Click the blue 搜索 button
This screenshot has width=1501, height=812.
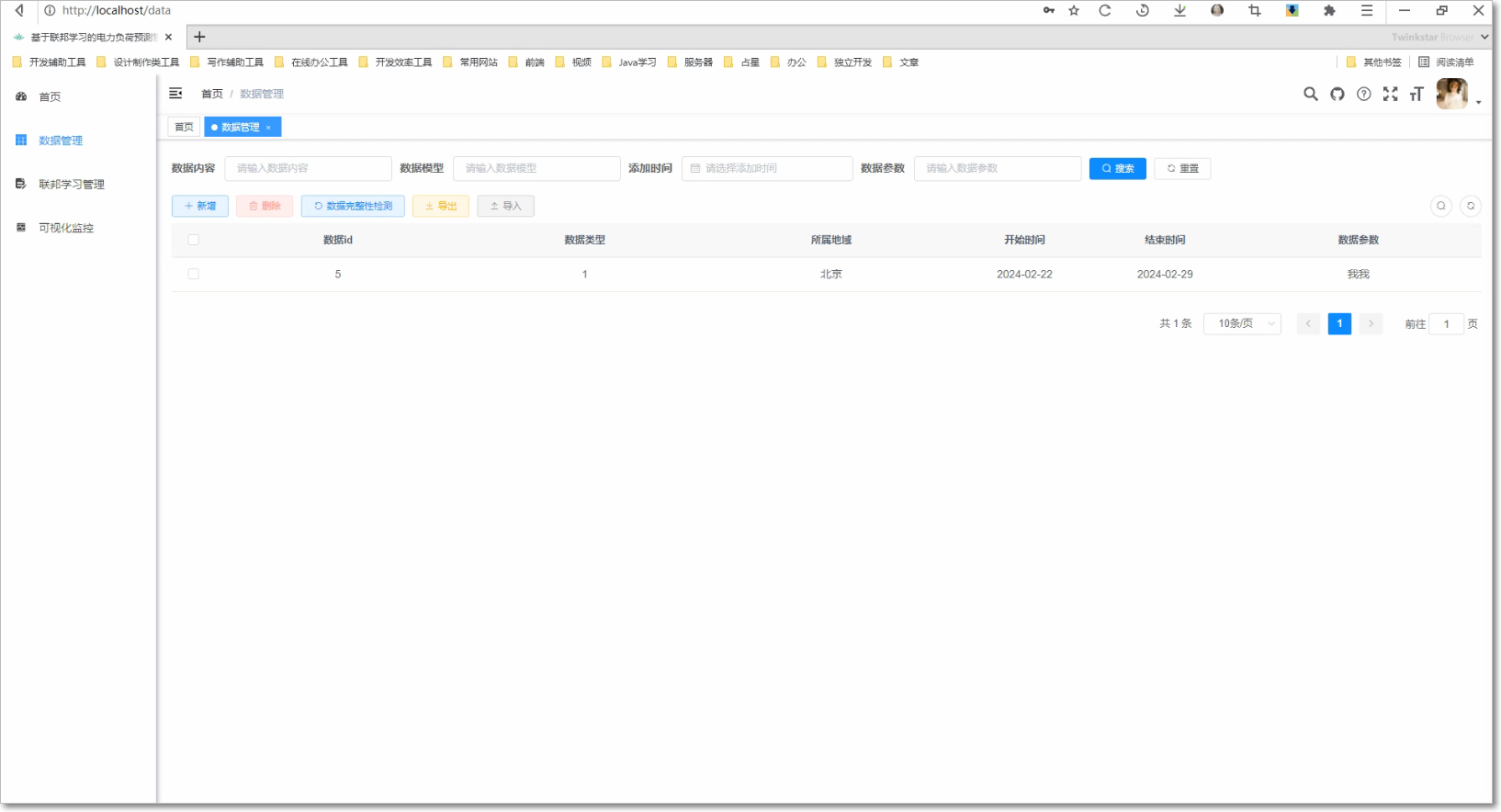click(1118, 168)
